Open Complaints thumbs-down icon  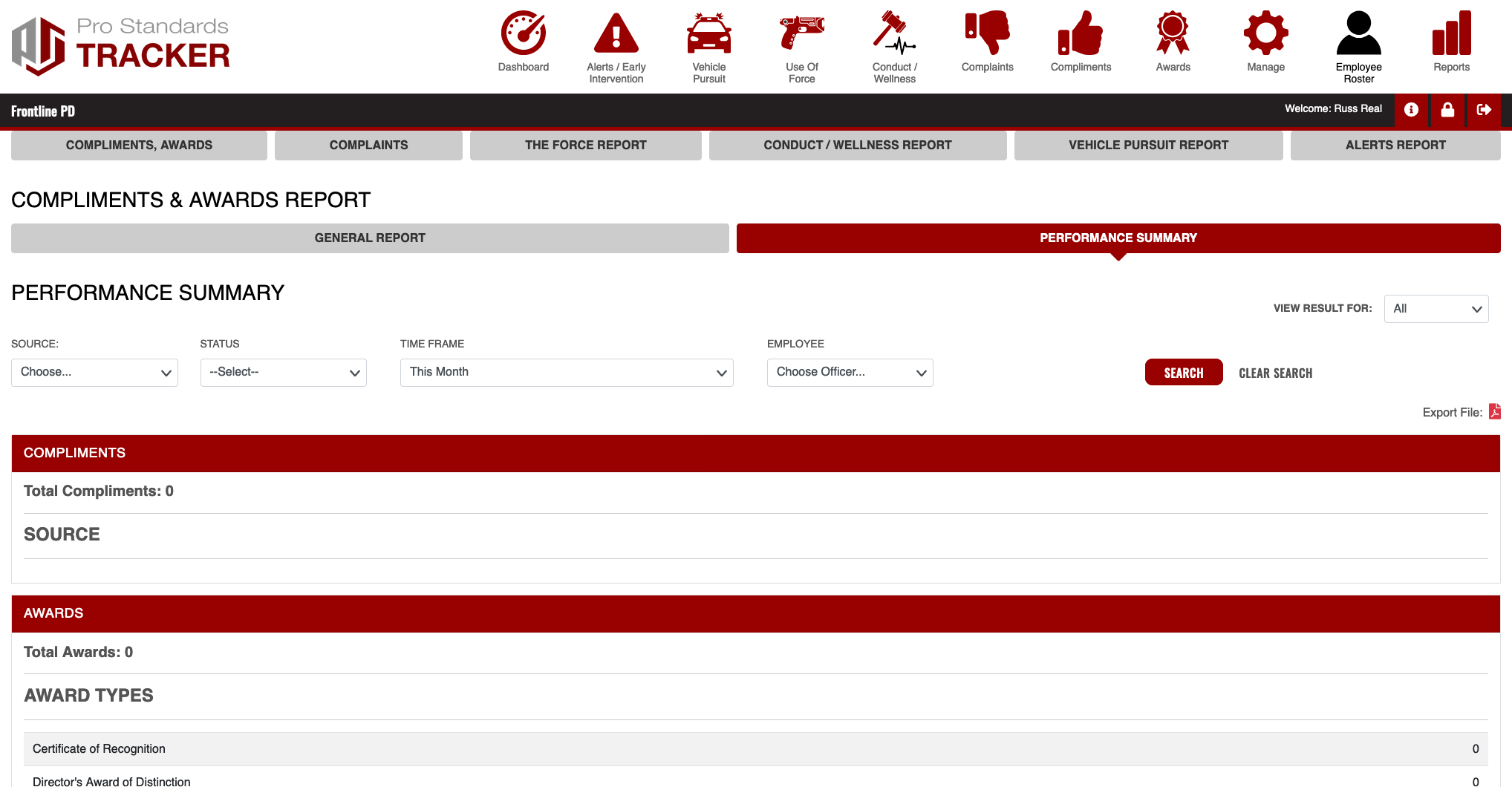[987, 33]
